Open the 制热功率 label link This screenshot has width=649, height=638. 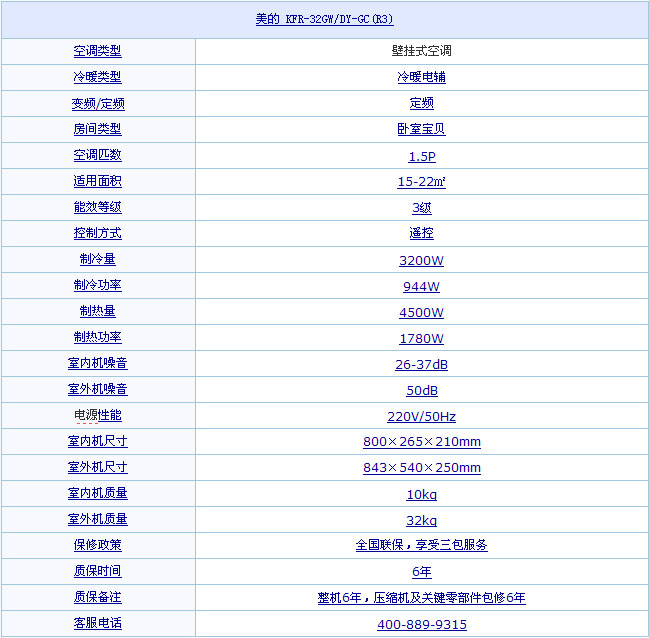pos(98,337)
